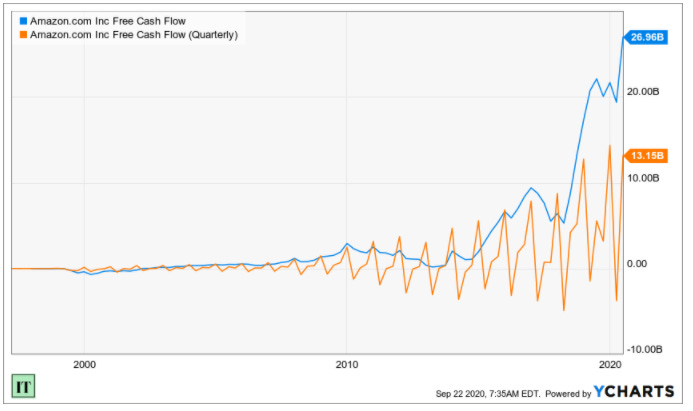The image size is (693, 411).
Task: Click the 10.00B y-axis label
Action: coord(643,178)
